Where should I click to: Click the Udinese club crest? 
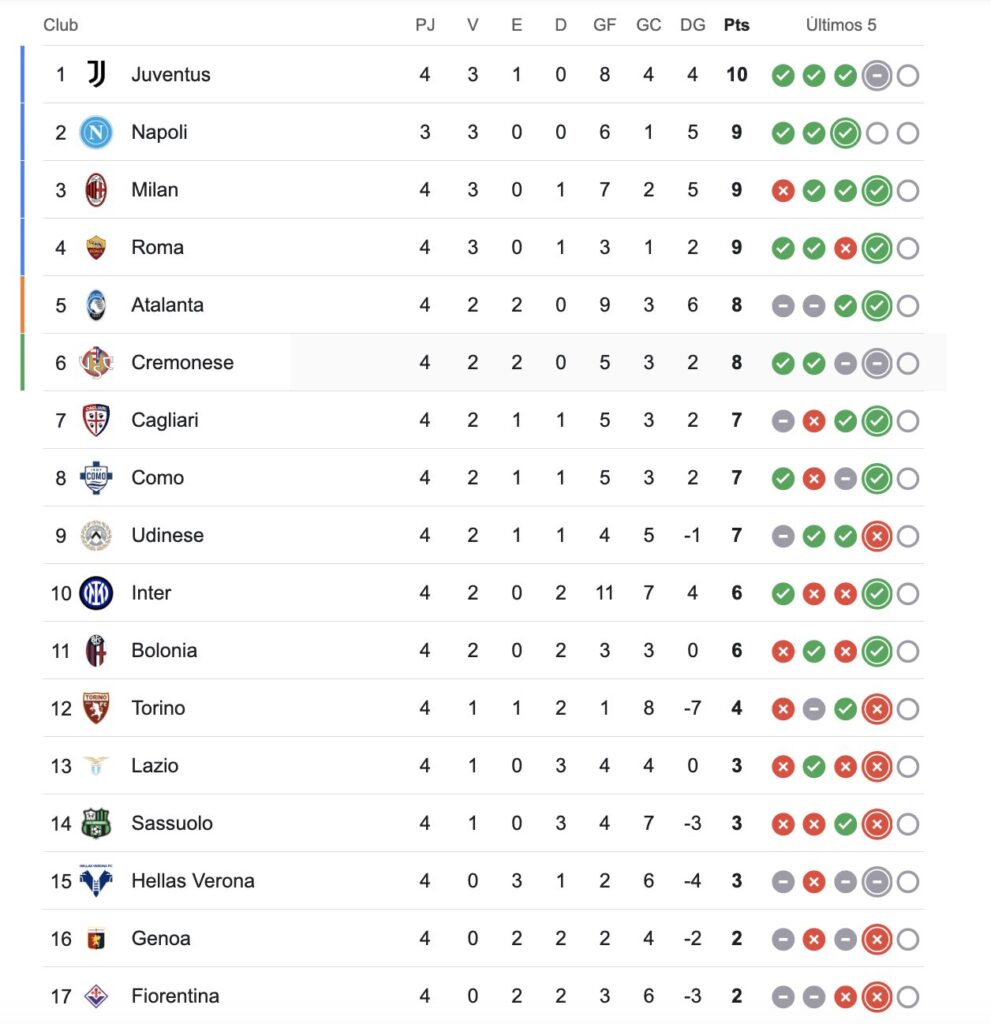[96, 535]
